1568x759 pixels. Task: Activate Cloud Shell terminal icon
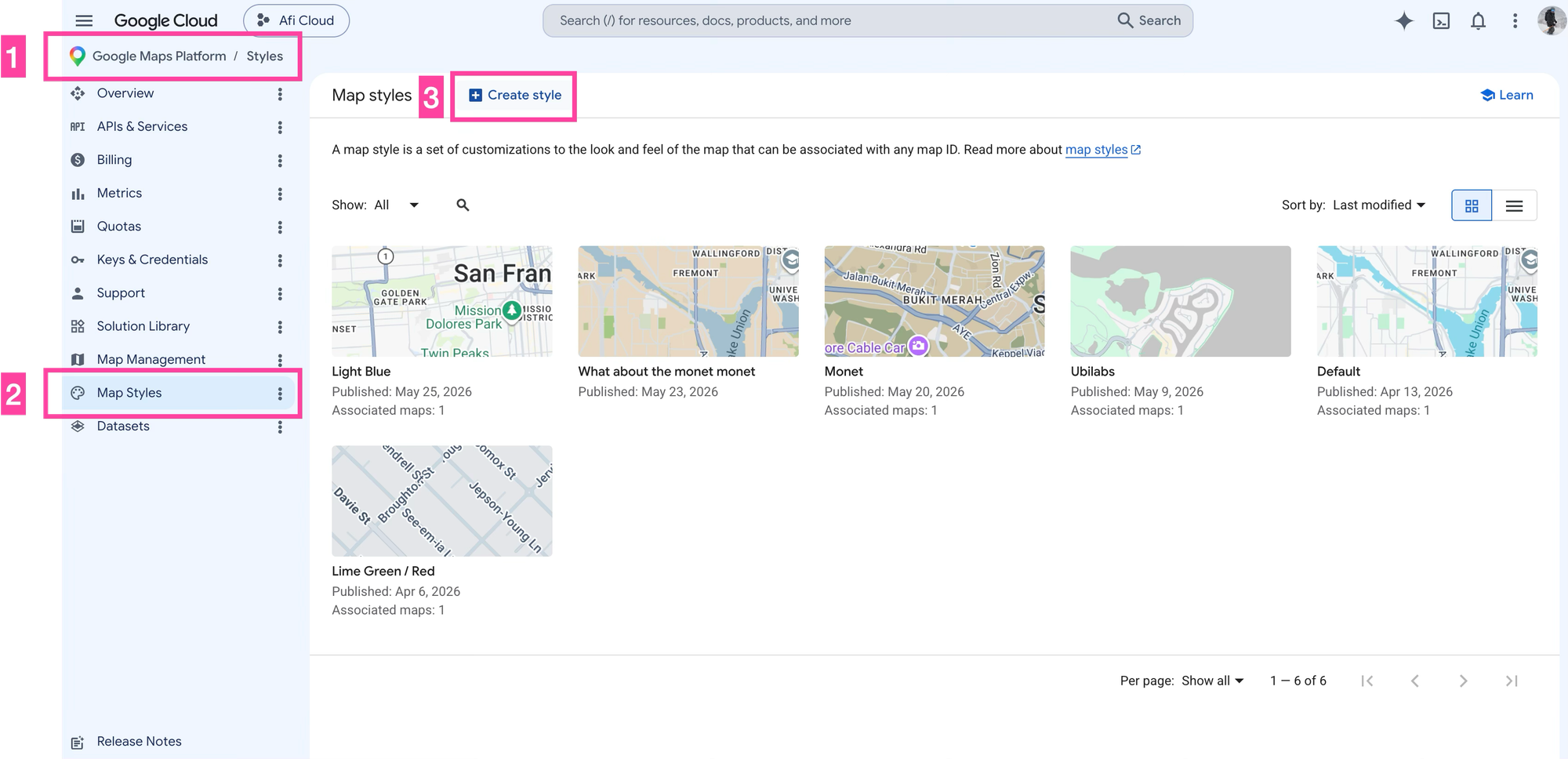pyautogui.click(x=1441, y=20)
